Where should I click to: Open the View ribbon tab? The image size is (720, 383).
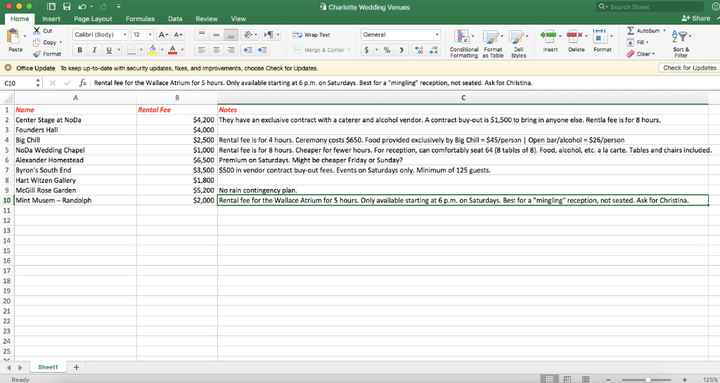click(x=238, y=19)
